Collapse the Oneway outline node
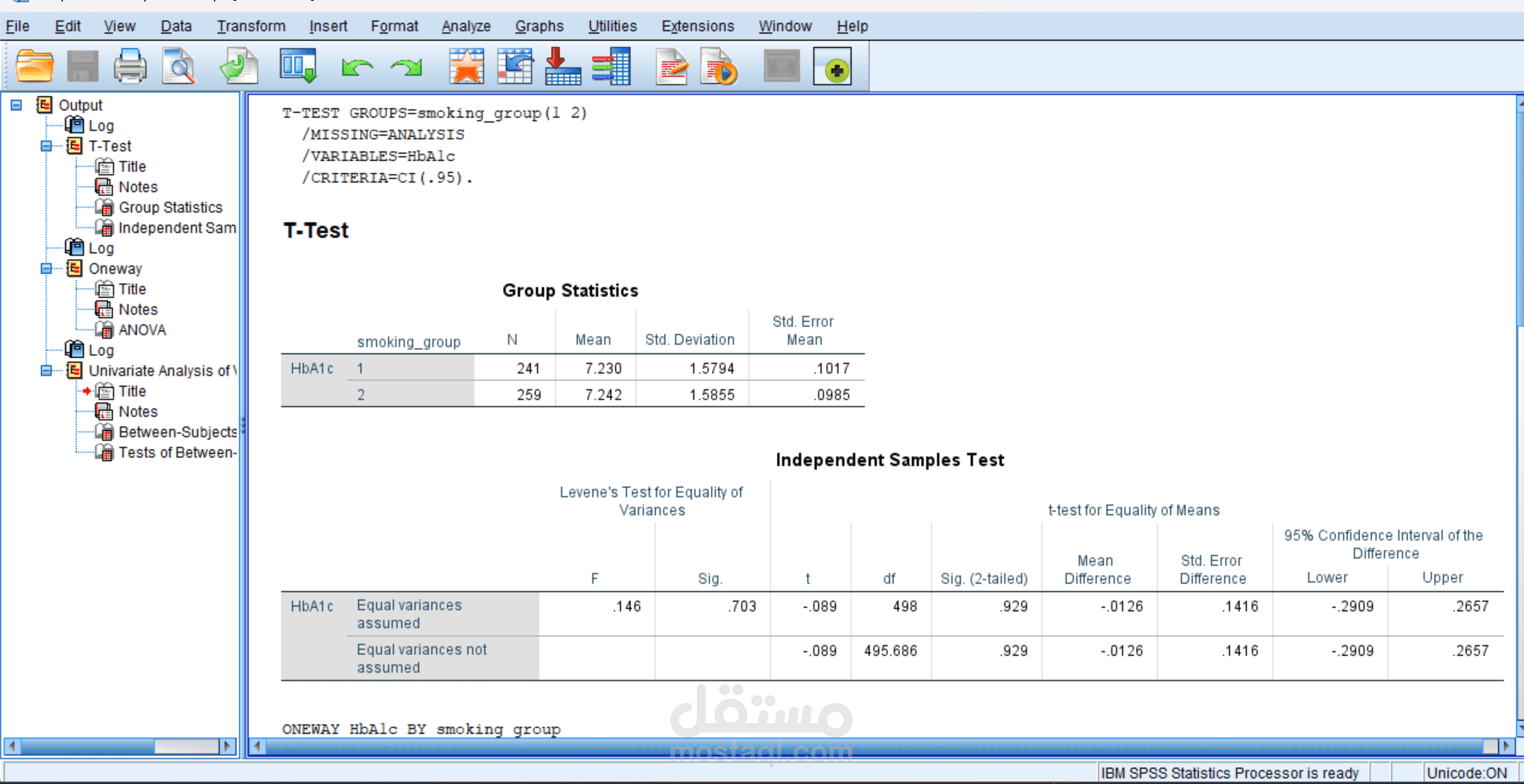Viewport: 1524px width, 784px height. coord(46,269)
